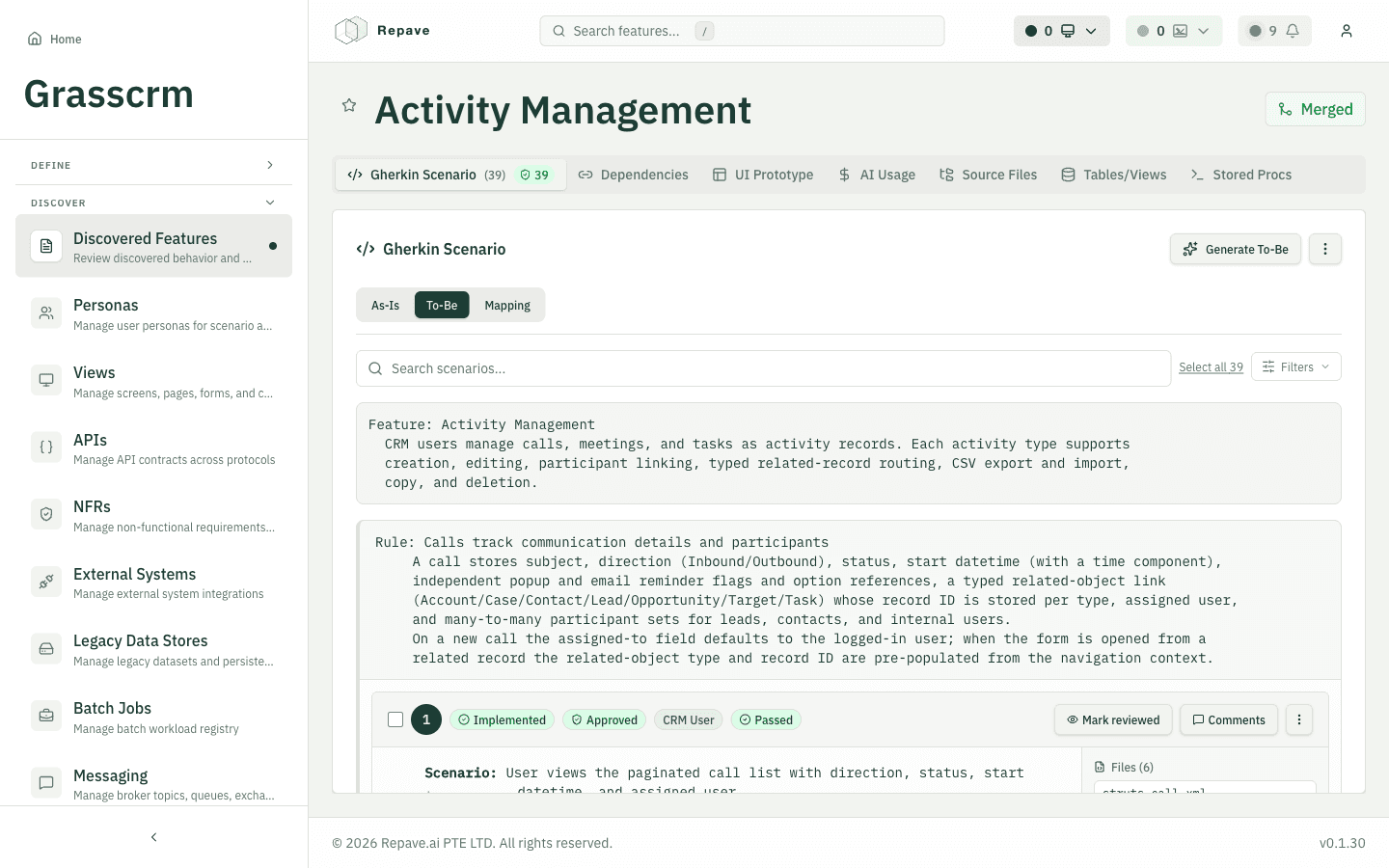
Task: Click the CRM User persona tag
Action: pos(689,719)
